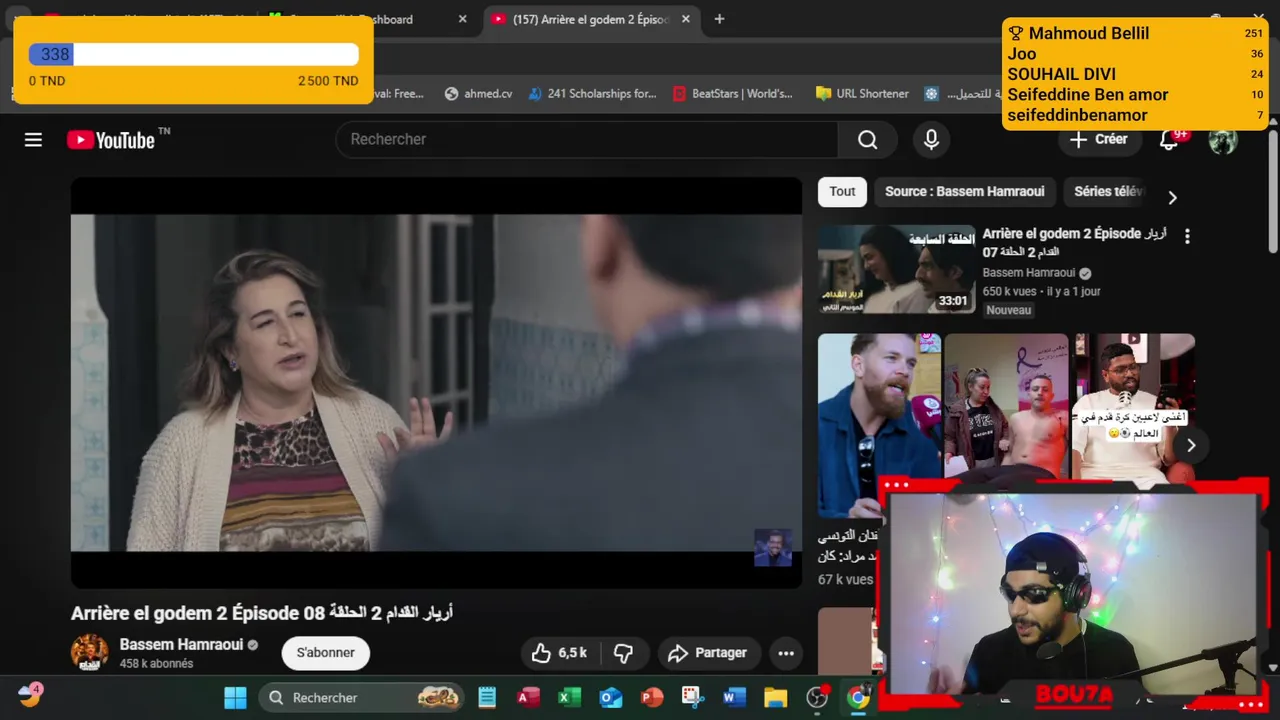Open options menu for Épisode 07 suggestion
This screenshot has height=720, width=1280.
[1187, 237]
